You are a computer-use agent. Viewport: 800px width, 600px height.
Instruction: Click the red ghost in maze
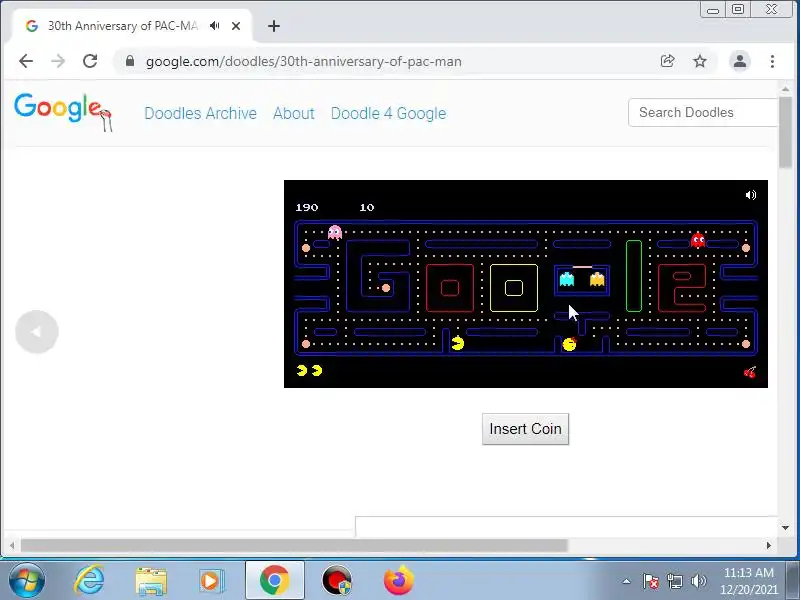(x=698, y=240)
